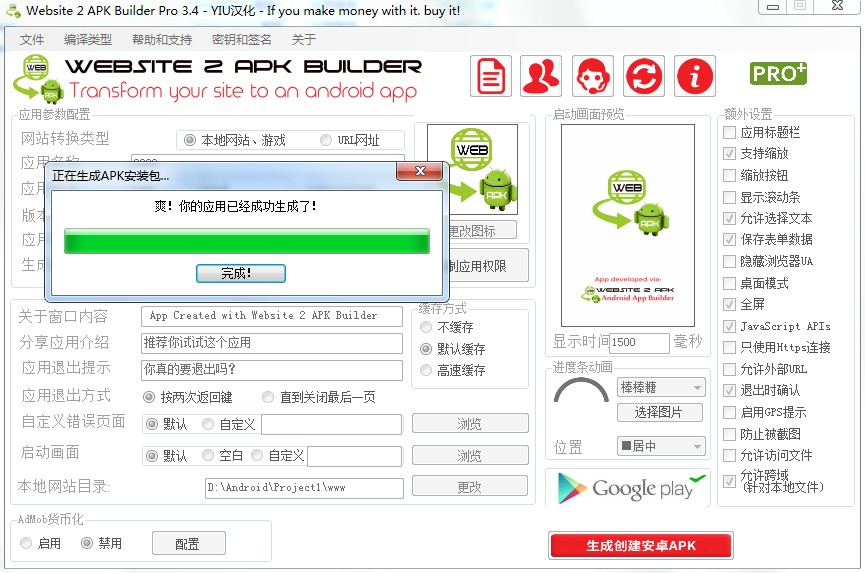
Task: Open the 棒棒糖 progress animation dropdown
Action: 660,388
